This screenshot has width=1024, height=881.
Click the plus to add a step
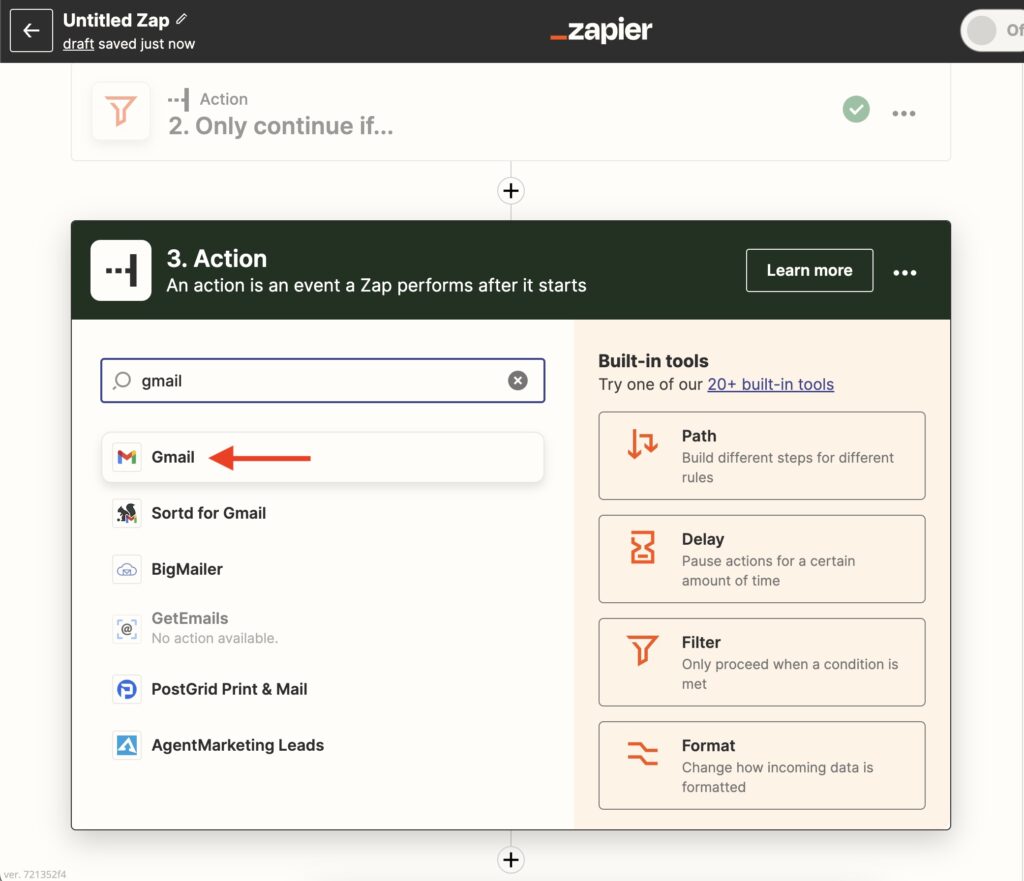point(511,190)
